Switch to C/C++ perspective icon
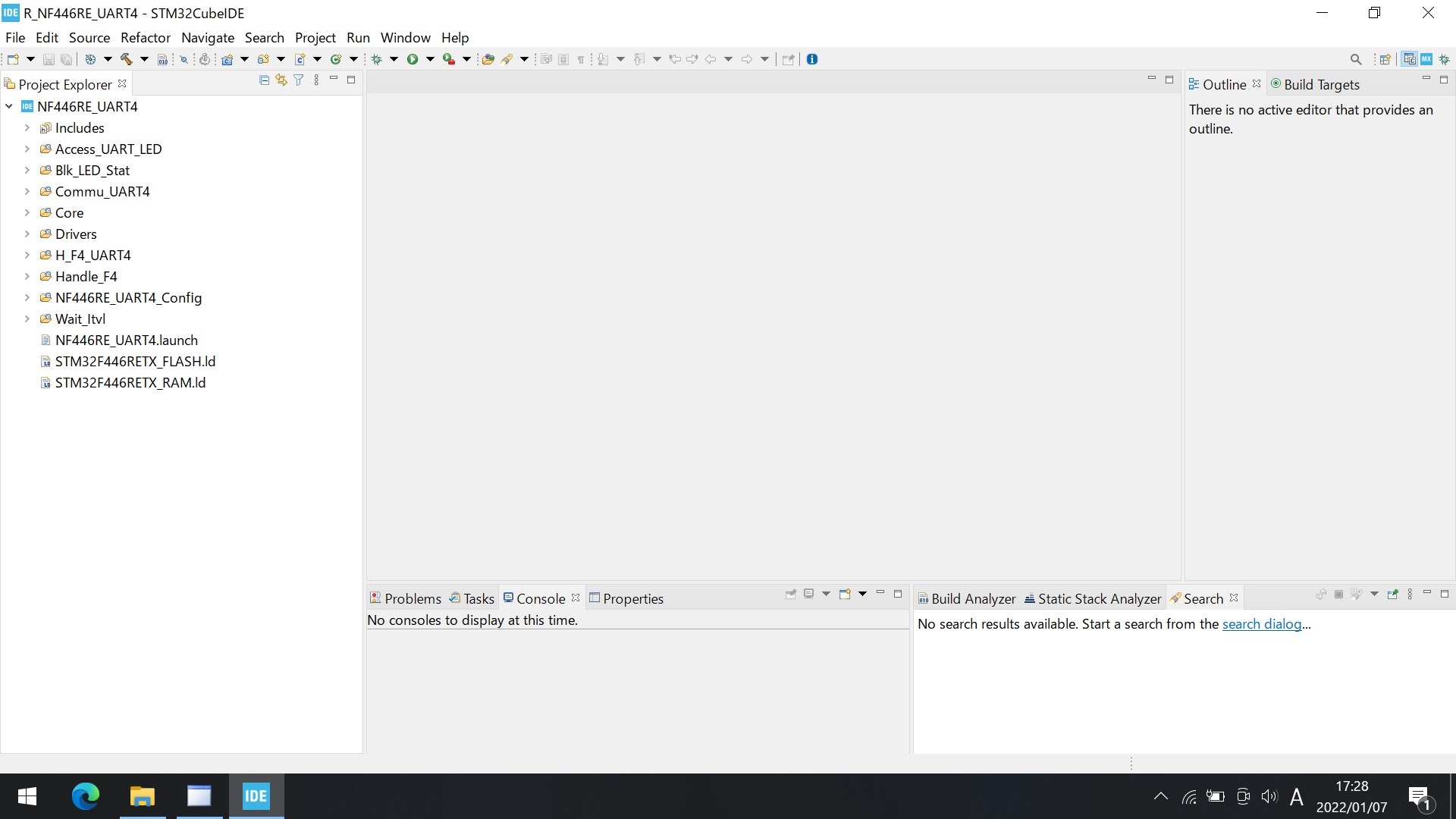The height and width of the screenshot is (819, 1456). (1410, 59)
